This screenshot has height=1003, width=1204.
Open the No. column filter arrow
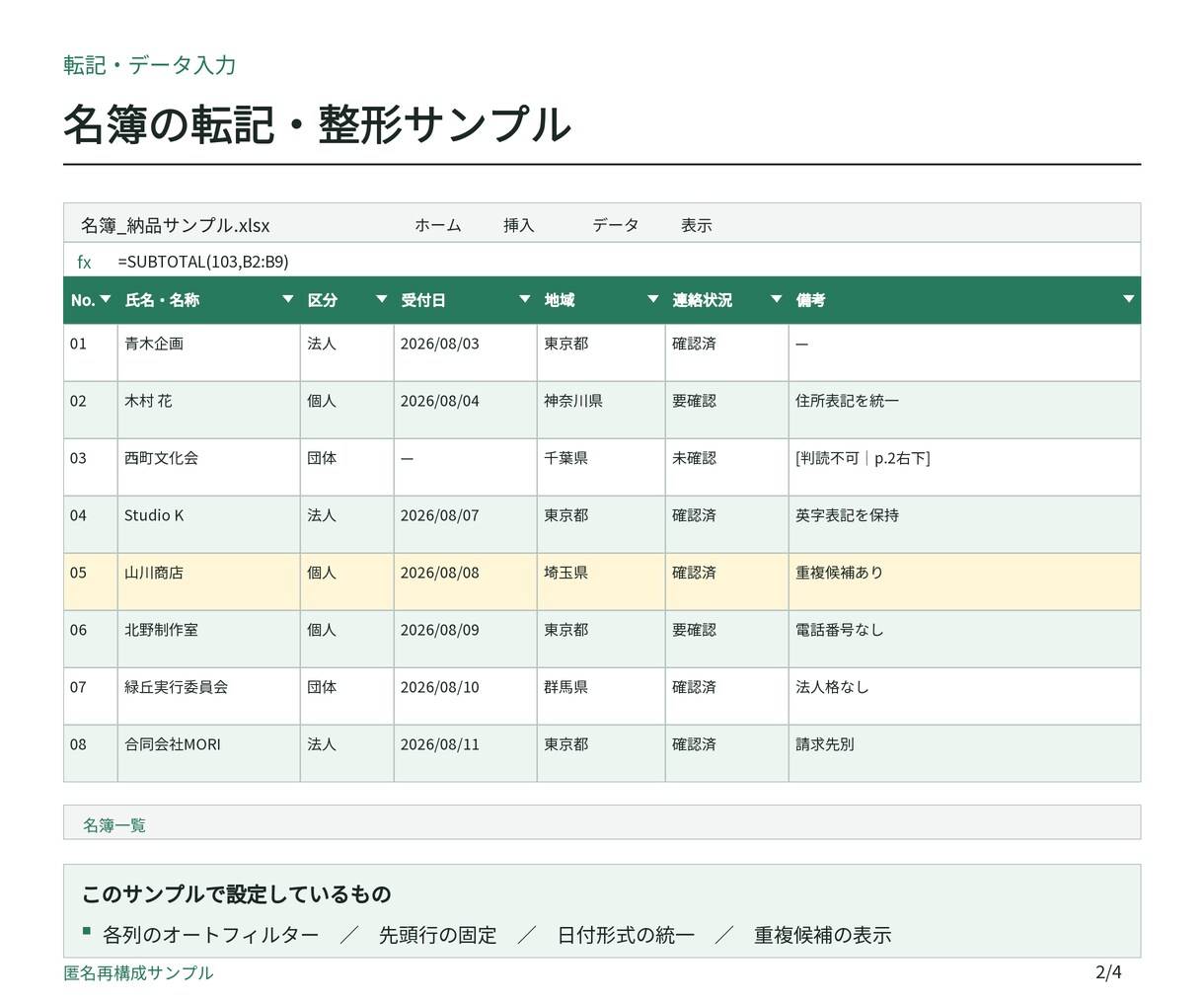[106, 299]
